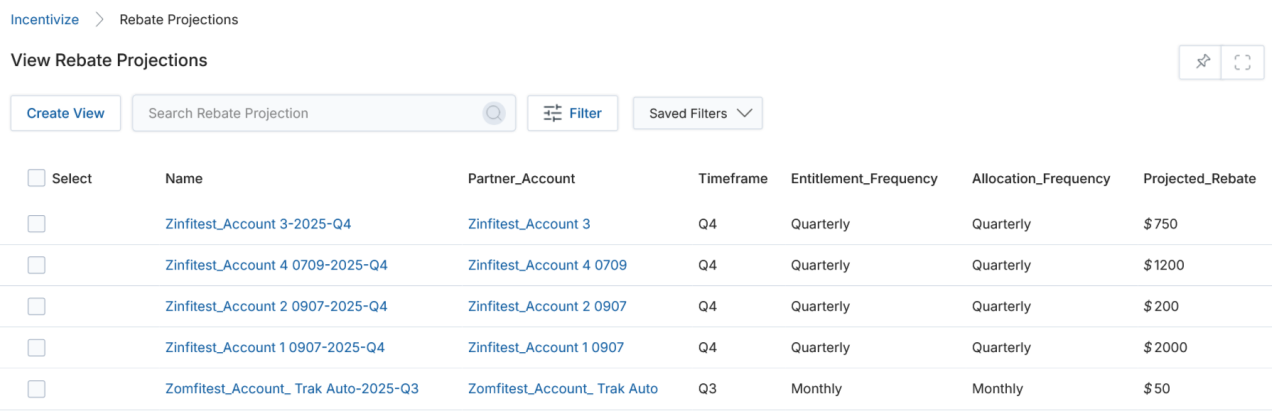Click Monthly in Entitlement_Frequency column
The image size is (1272, 418).
point(816,388)
